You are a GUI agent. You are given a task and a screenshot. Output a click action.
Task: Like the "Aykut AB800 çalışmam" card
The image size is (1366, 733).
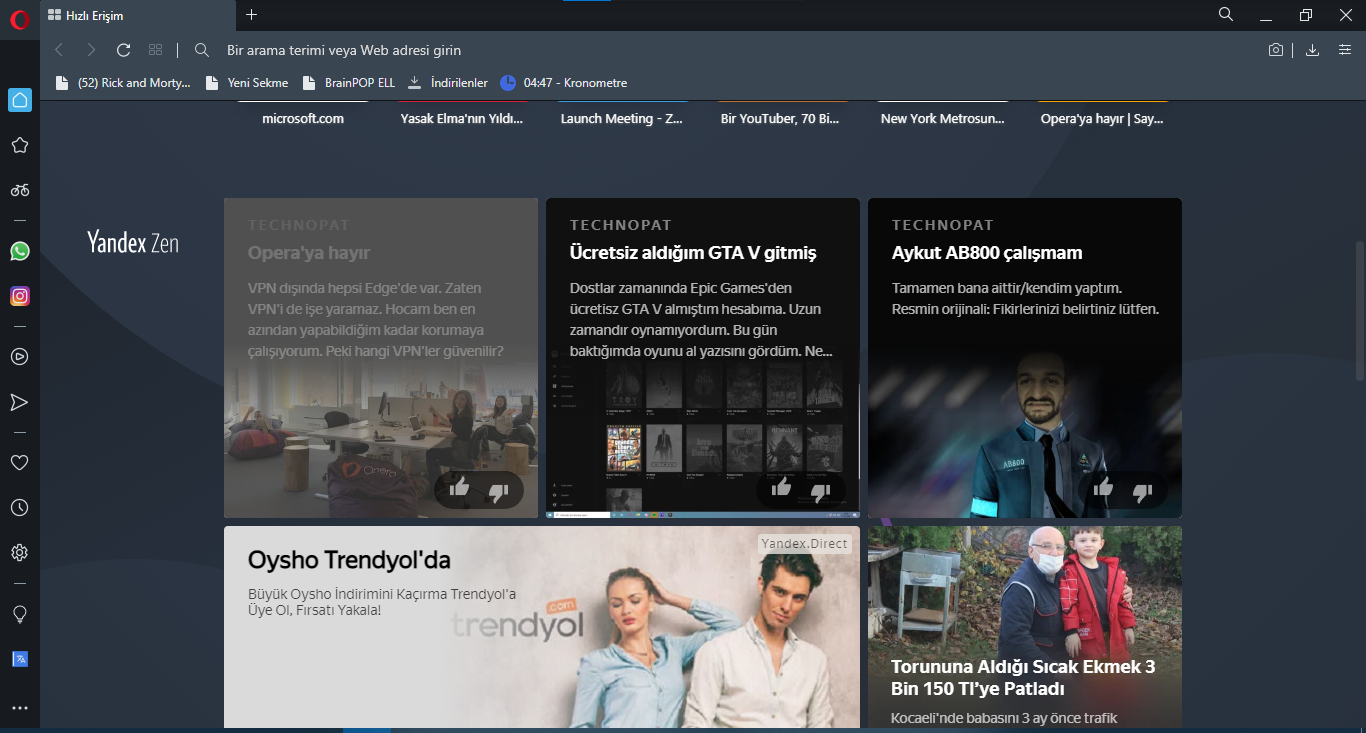tap(1103, 489)
